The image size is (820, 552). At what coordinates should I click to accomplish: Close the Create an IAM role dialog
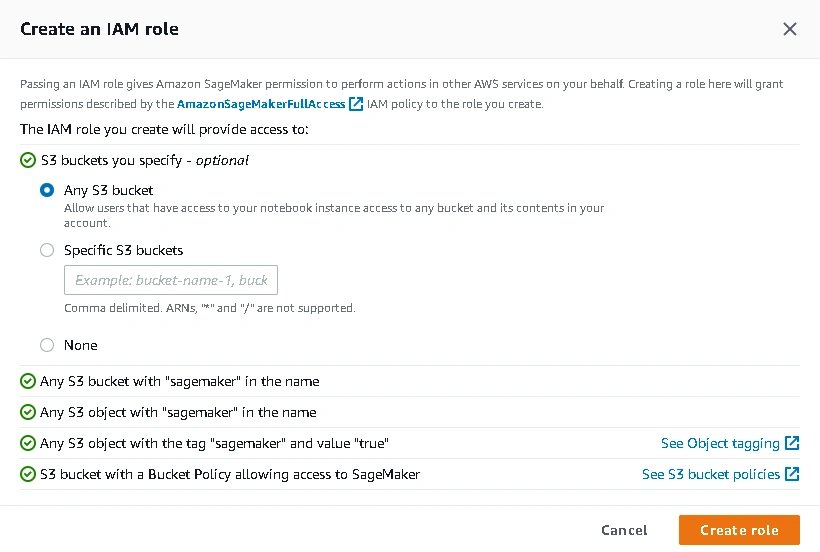pos(790,29)
